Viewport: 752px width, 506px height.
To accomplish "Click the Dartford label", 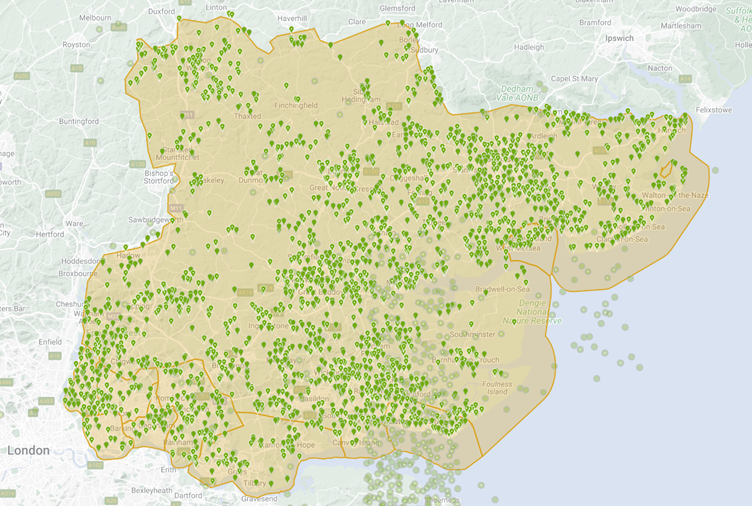I will coord(188,495).
